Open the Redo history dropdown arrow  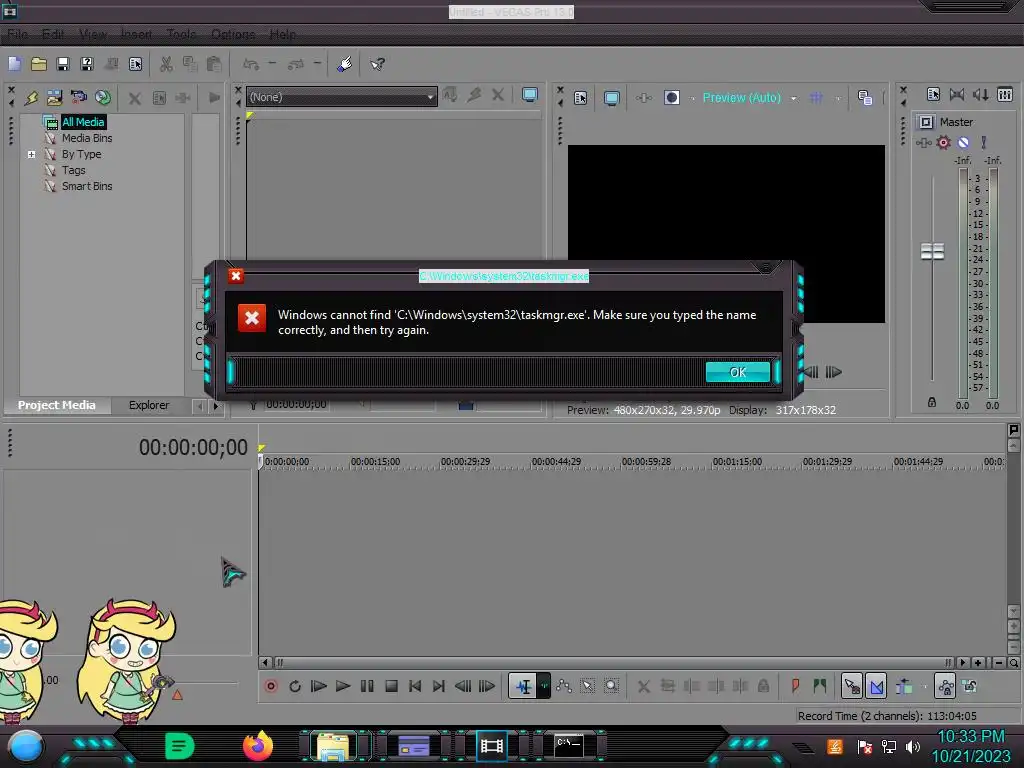click(x=317, y=64)
